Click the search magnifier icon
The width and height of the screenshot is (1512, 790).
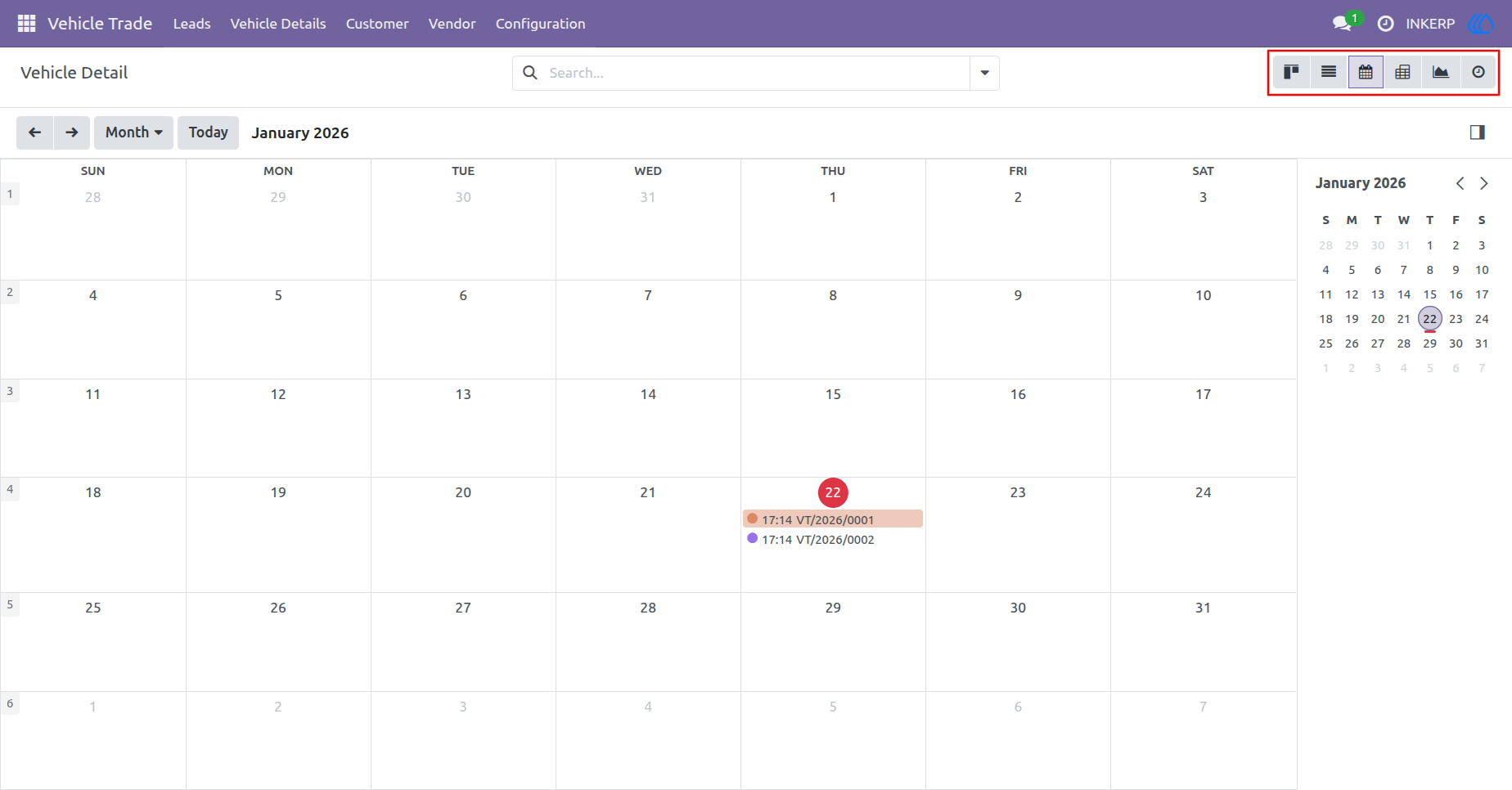[530, 73]
